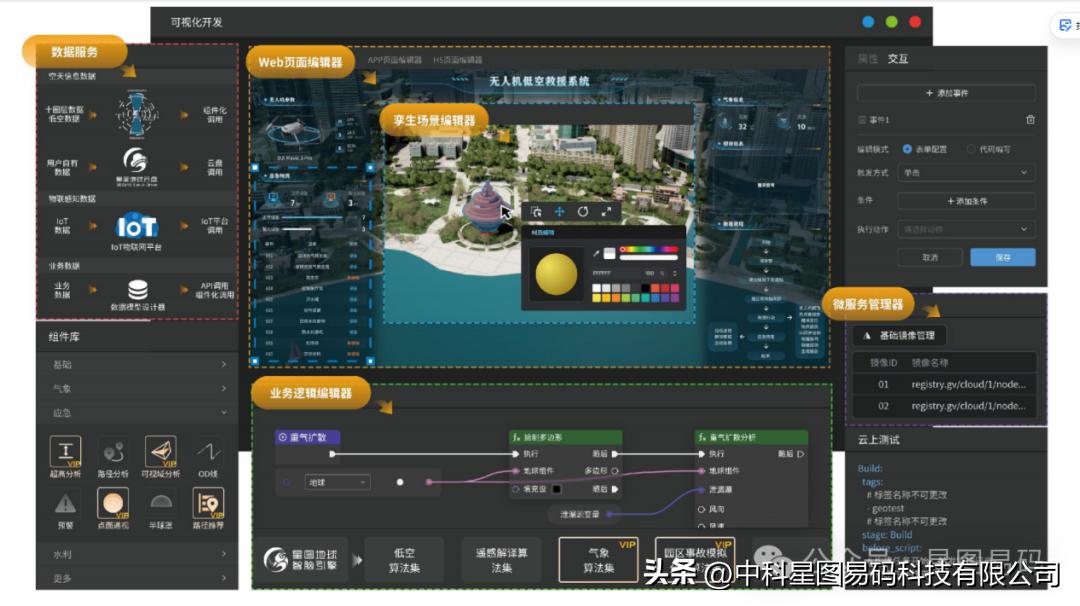The height and width of the screenshot is (606, 1080).
Task: Open the 执行动作 action dropdown
Action: (967, 228)
